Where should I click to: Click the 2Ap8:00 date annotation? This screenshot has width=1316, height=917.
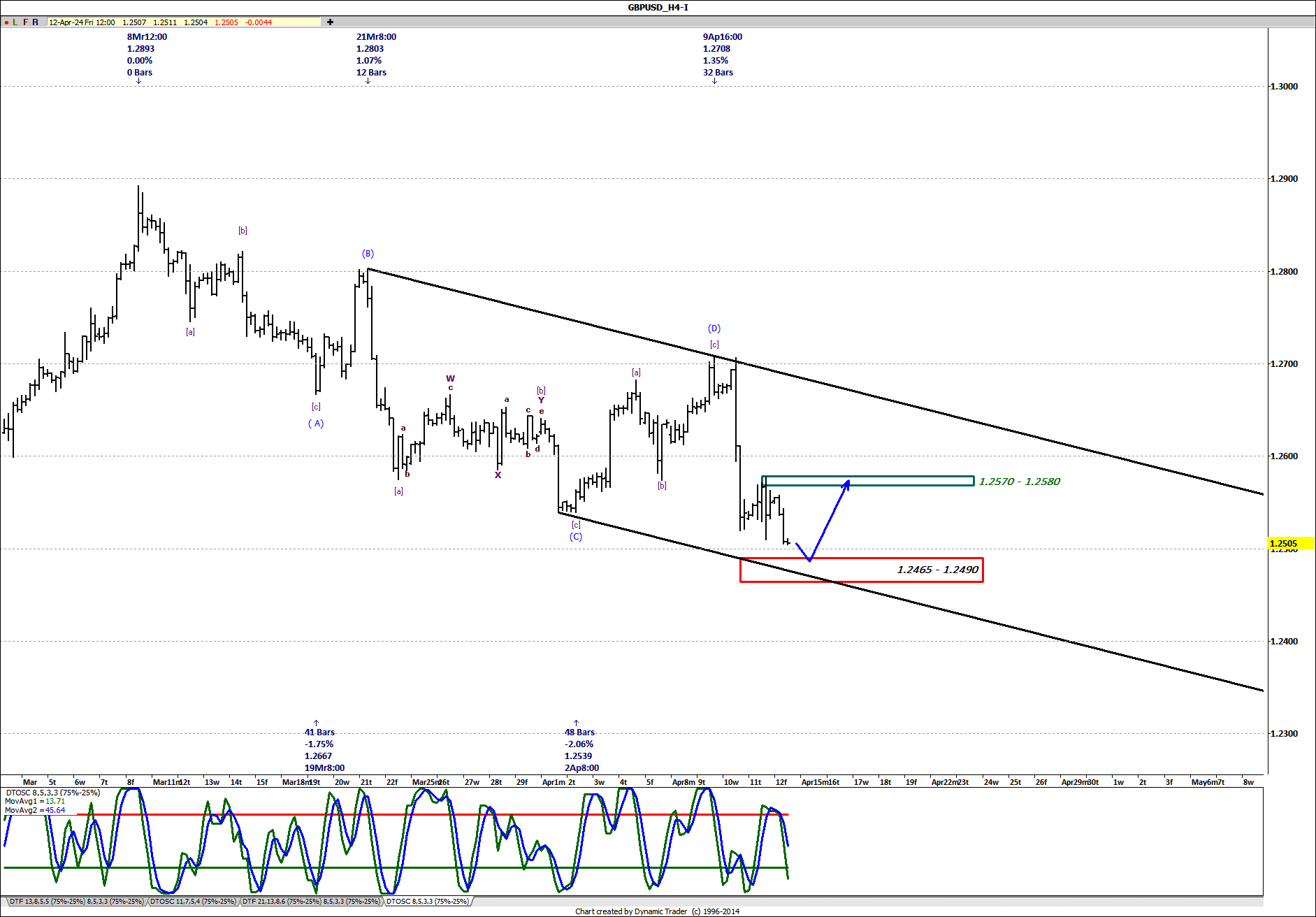pyautogui.click(x=581, y=768)
